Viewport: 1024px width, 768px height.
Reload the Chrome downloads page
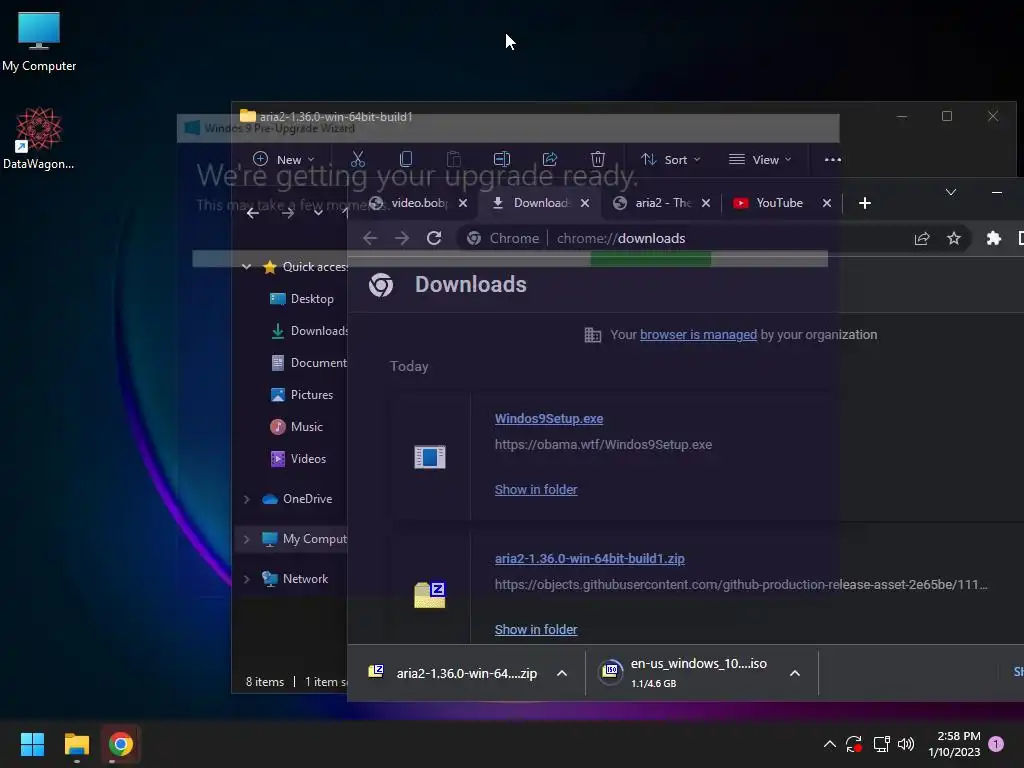click(x=434, y=238)
